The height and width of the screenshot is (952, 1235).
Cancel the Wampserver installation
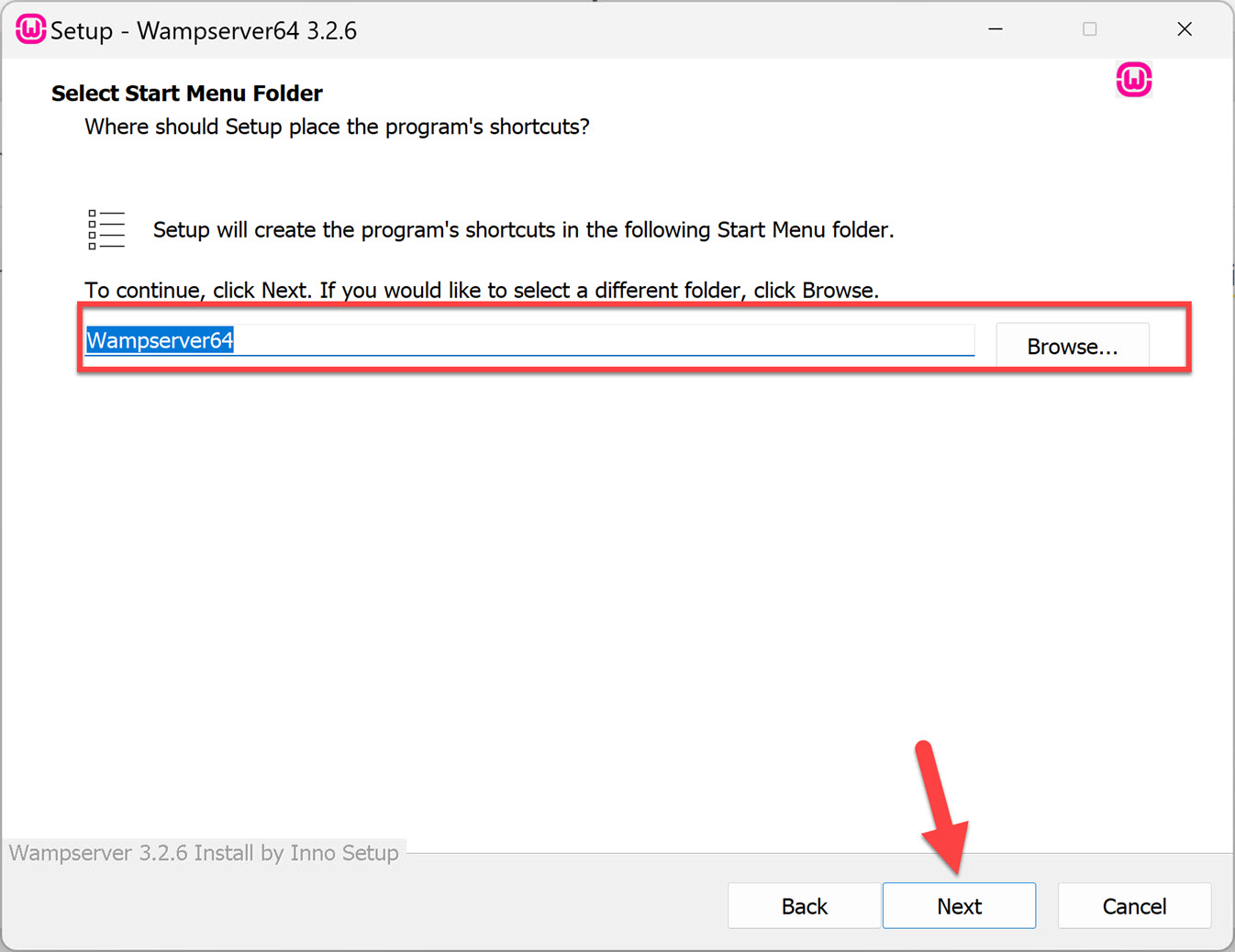tap(1134, 905)
